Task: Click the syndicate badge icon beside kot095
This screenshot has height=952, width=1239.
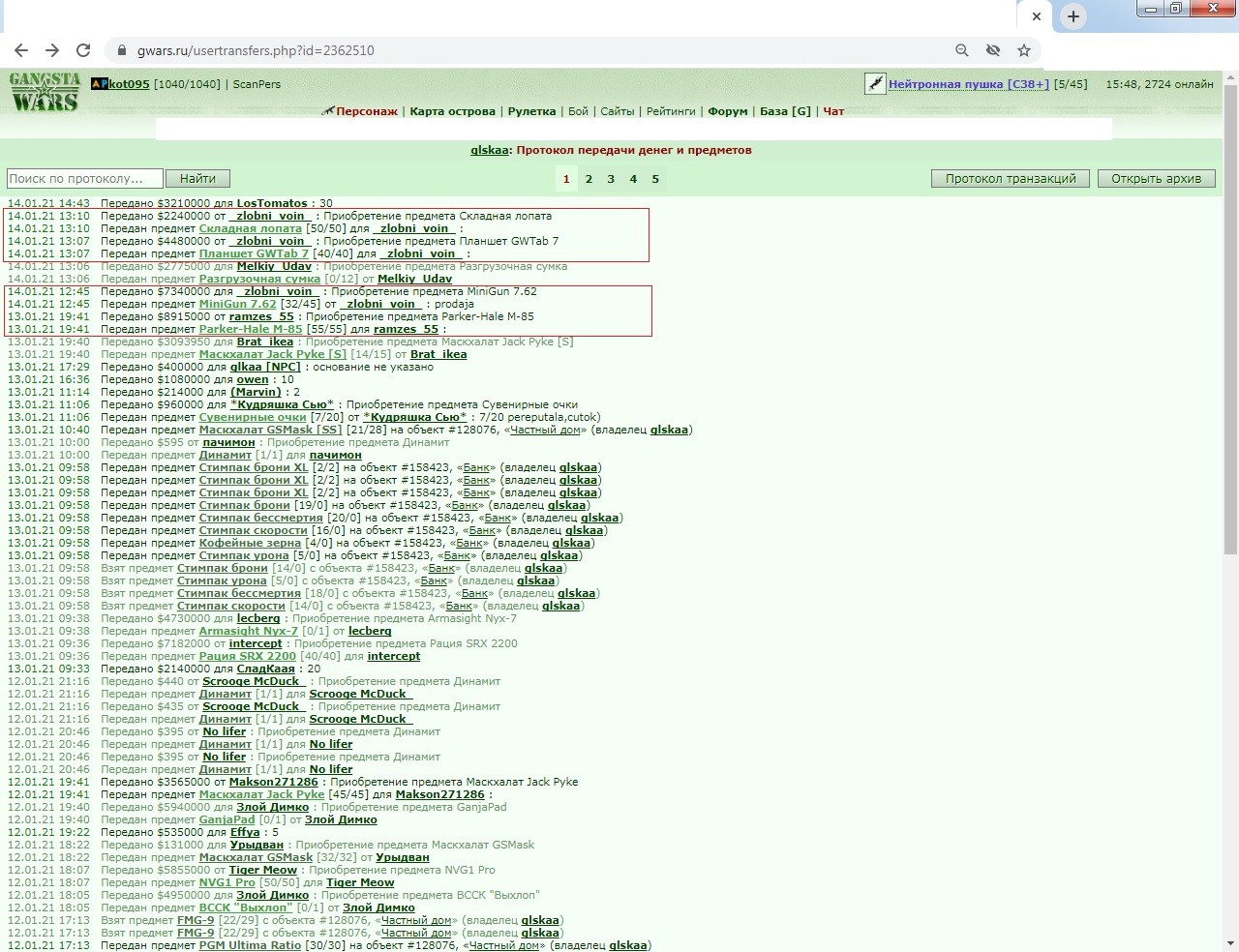Action: click(99, 84)
